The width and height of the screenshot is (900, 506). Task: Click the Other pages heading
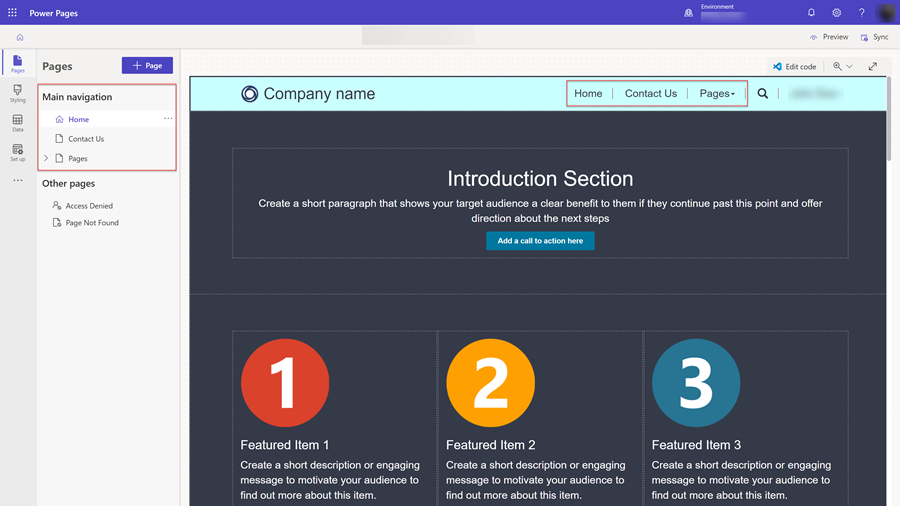pos(68,184)
